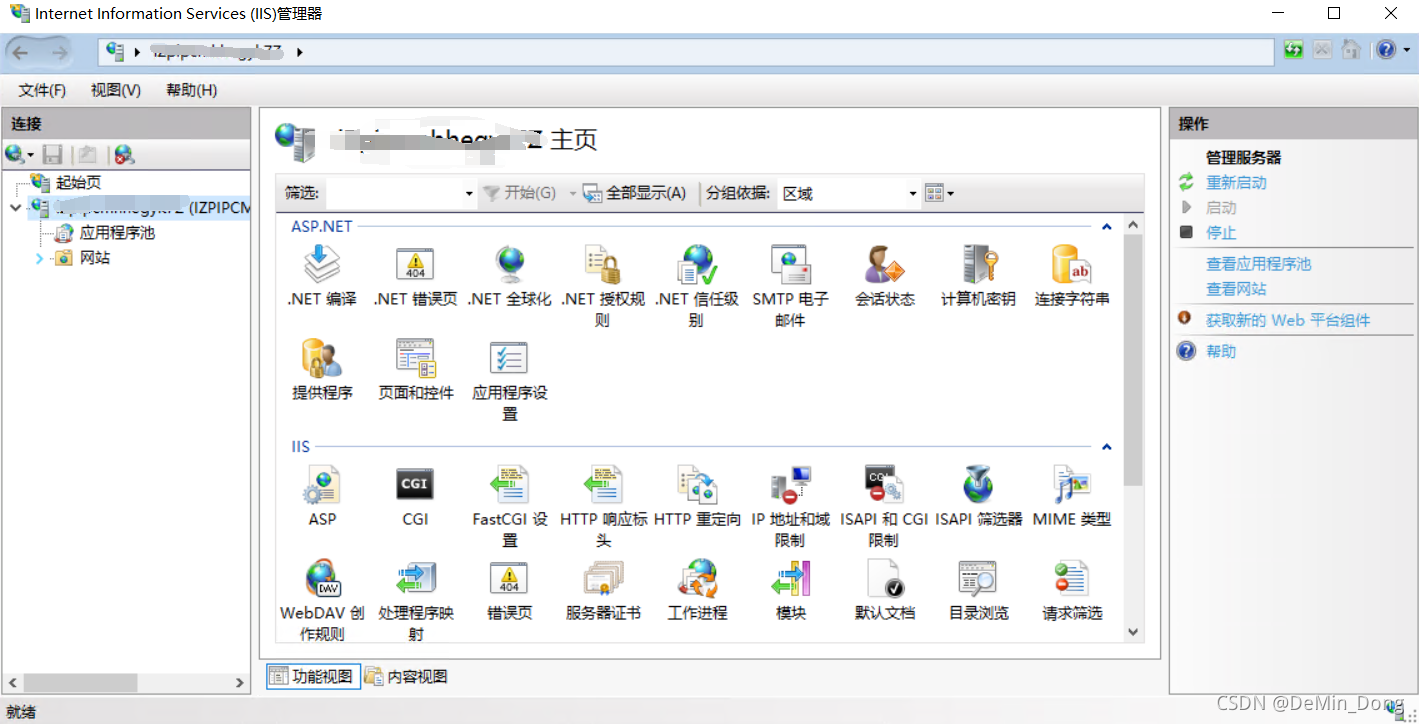
Task: Open the HTTP 响应标头 icon
Action: [603, 485]
